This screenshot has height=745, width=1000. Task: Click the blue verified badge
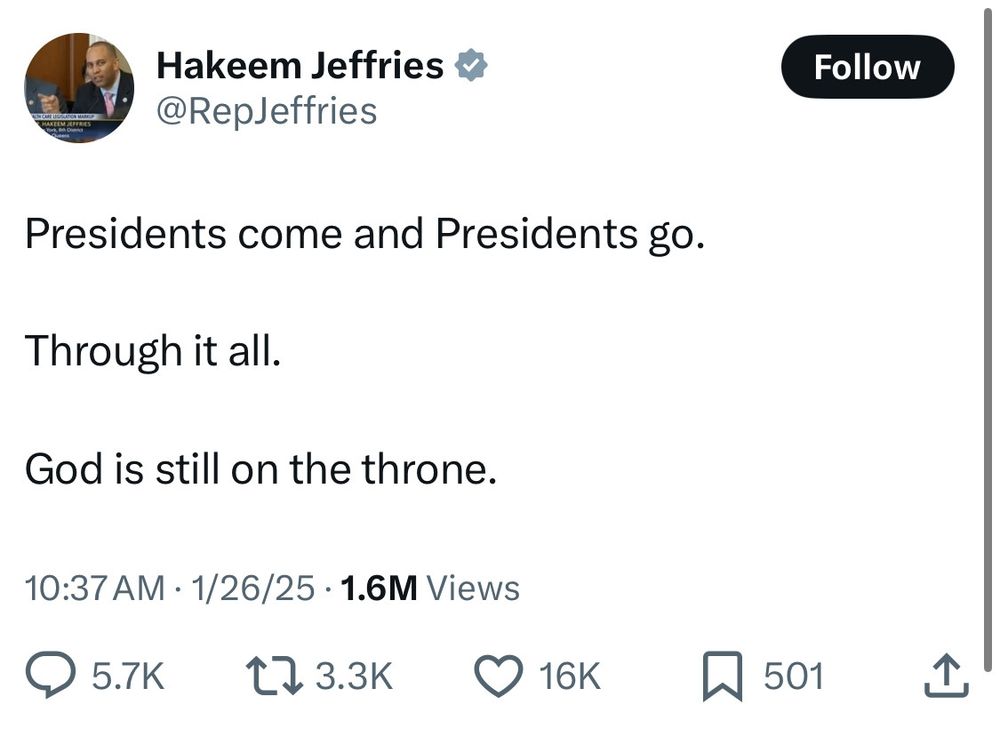click(470, 63)
